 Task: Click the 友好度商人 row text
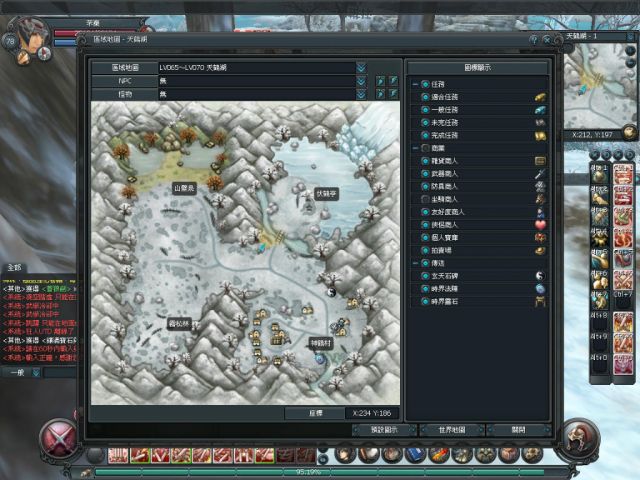click(x=448, y=212)
